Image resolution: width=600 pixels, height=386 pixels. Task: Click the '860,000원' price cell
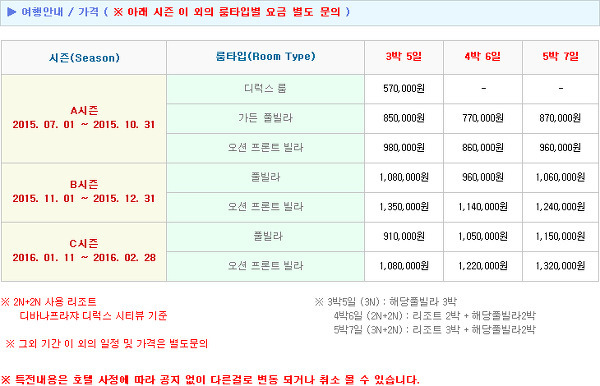[x=483, y=148]
